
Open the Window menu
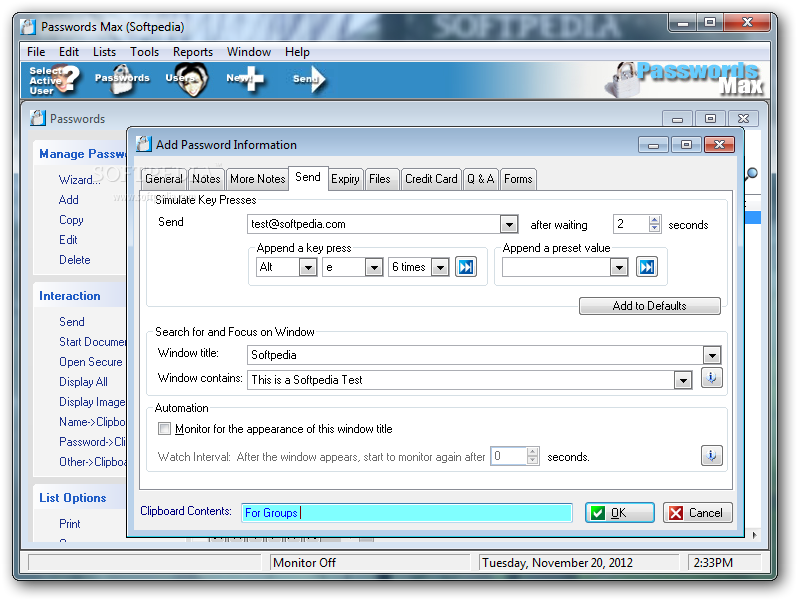[x=249, y=52]
